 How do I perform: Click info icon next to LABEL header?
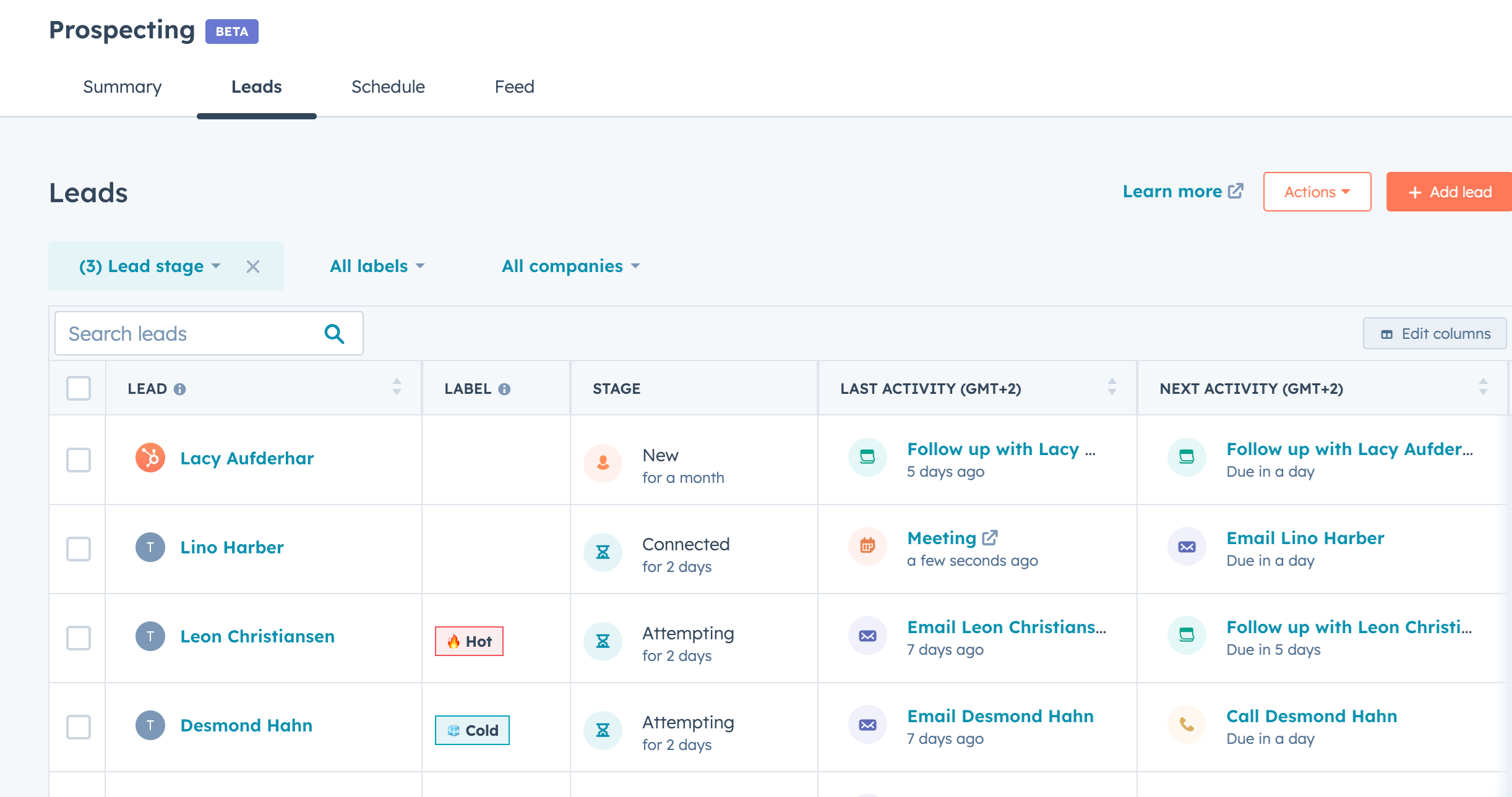(x=504, y=390)
